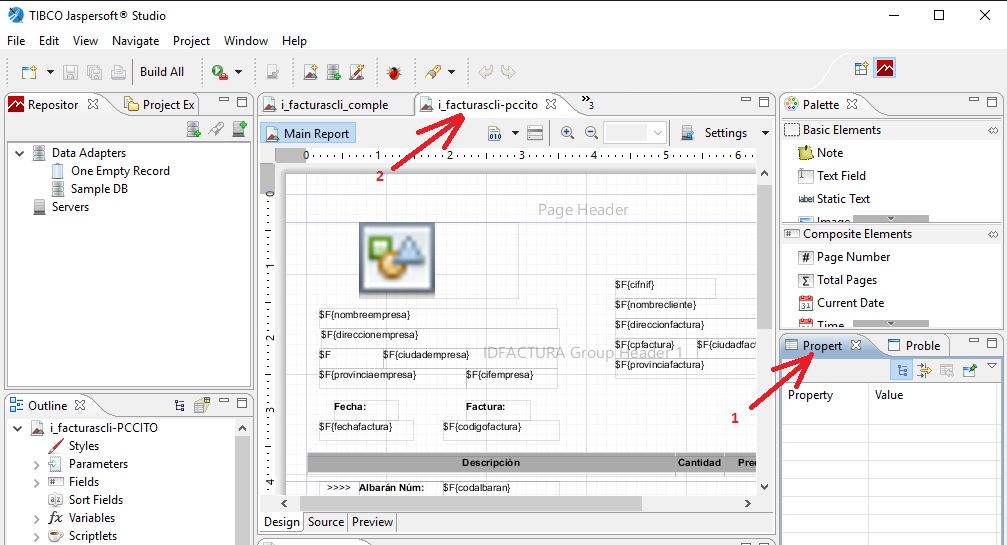
Task: Pick Total Pages from Composite Elements
Action: tap(837, 280)
